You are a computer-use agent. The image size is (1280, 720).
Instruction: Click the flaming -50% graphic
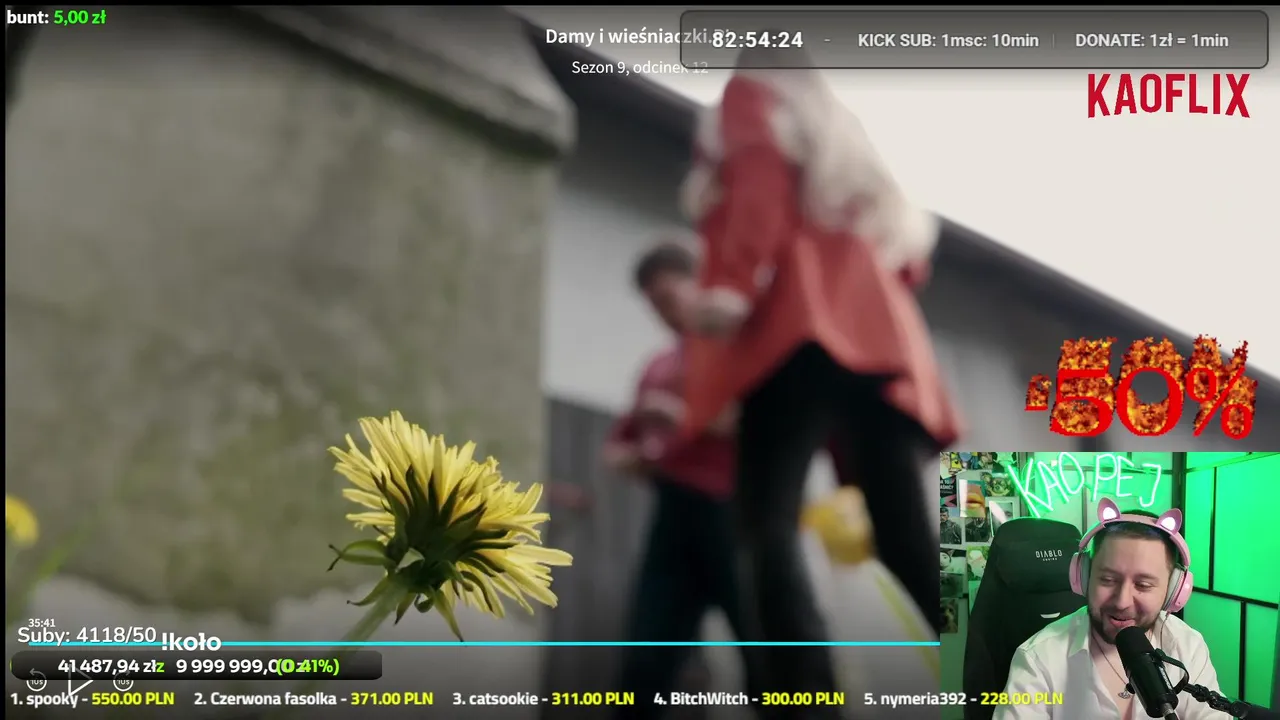pyautogui.click(x=1141, y=389)
